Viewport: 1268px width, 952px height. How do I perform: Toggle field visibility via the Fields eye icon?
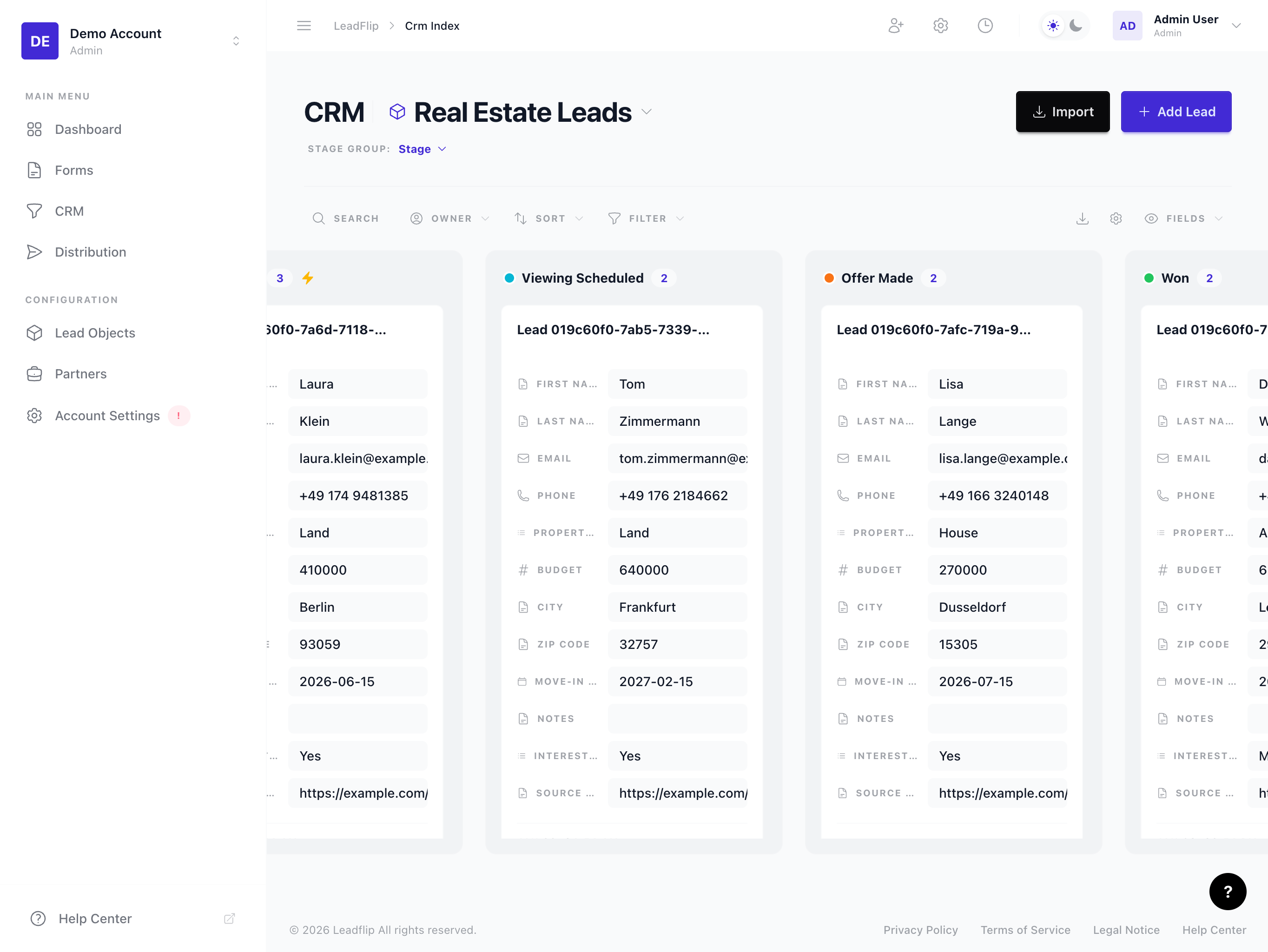point(1151,218)
